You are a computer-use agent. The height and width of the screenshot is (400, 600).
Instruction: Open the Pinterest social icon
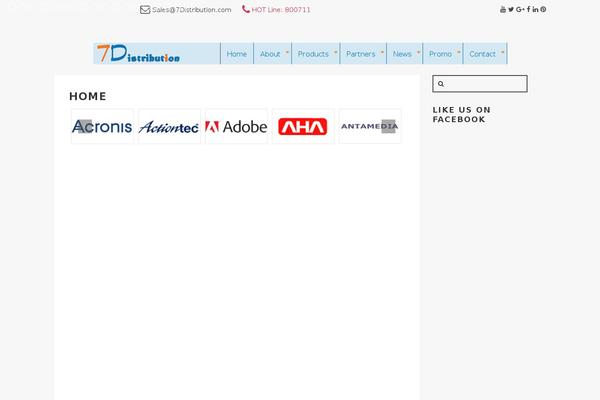[x=543, y=9]
